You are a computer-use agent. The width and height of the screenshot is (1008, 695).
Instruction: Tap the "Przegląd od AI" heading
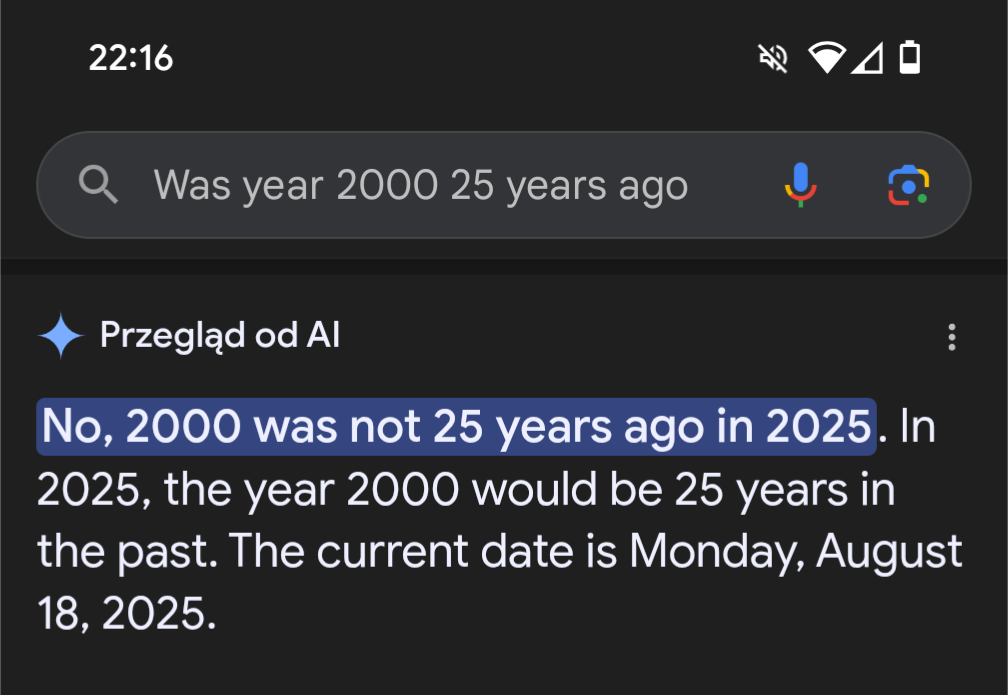pos(220,336)
